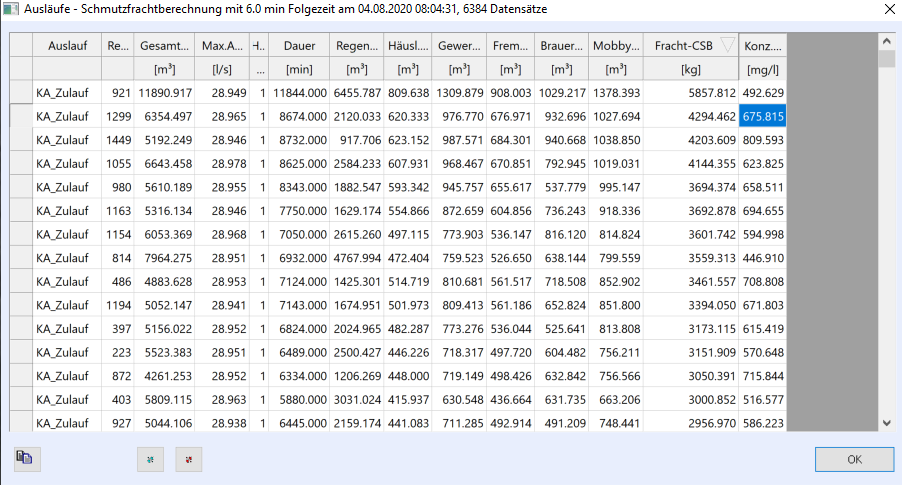902x485 pixels.
Task: Confirm the dialog with OK
Action: (854, 459)
